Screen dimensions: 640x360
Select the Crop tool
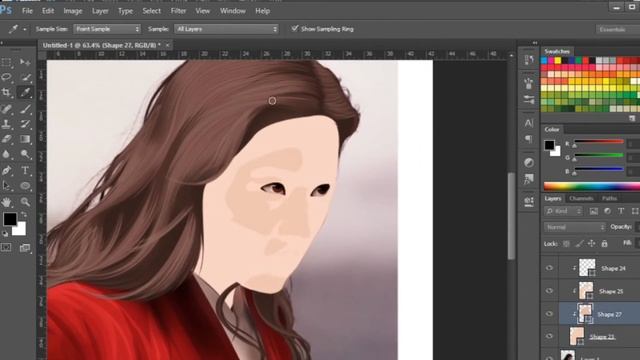(x=7, y=93)
